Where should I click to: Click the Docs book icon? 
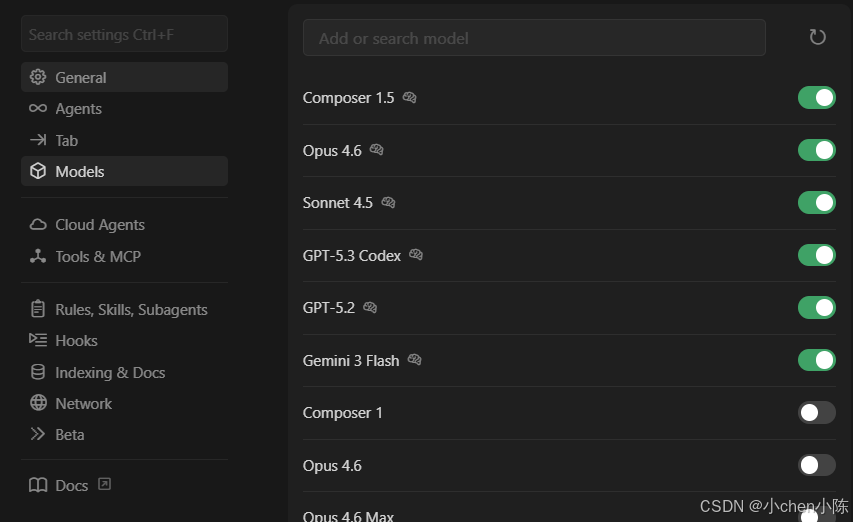click(38, 485)
